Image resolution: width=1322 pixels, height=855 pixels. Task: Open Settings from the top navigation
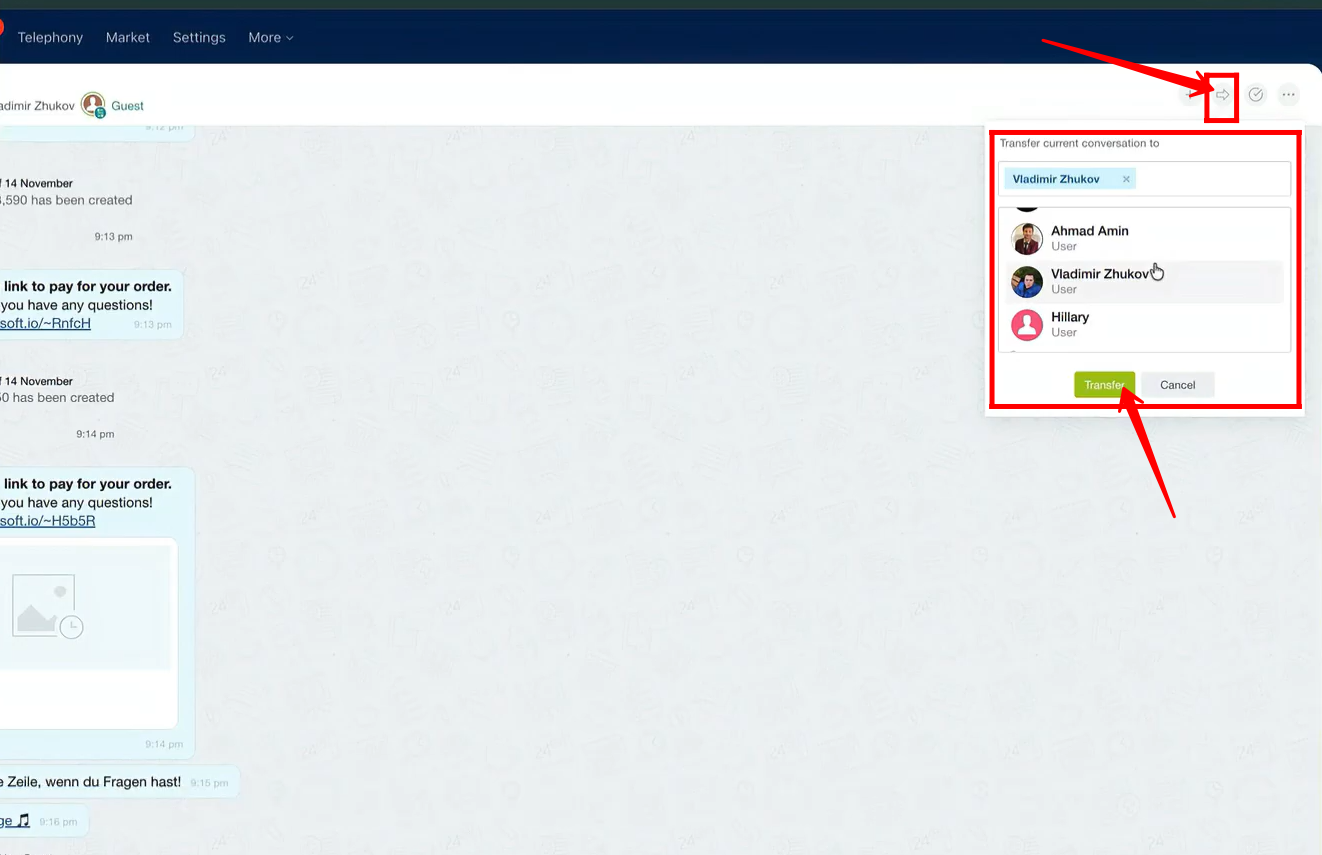199,38
